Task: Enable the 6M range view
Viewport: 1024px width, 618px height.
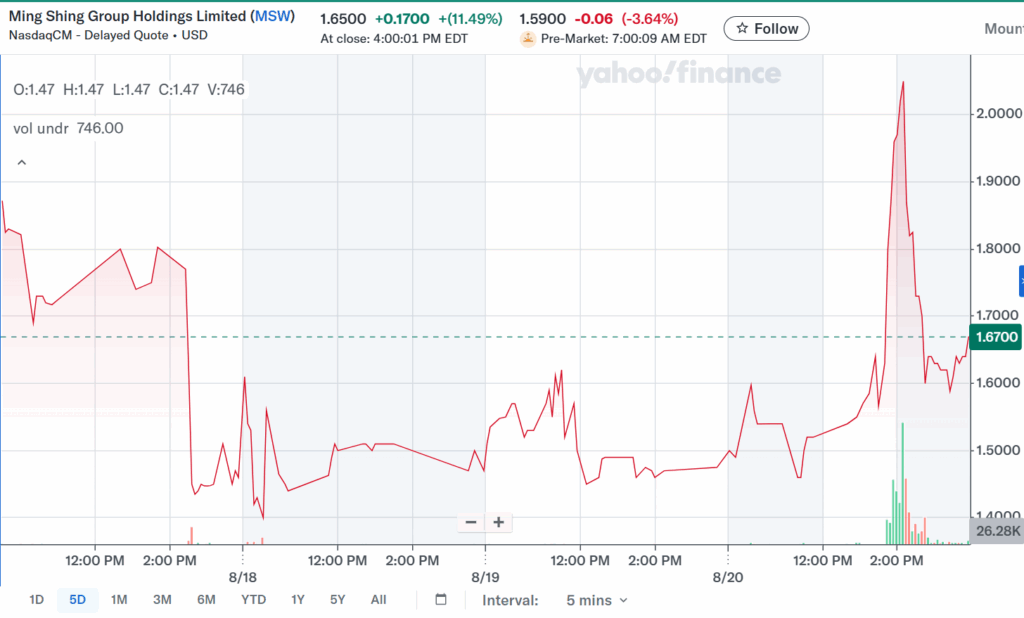Action: click(x=207, y=599)
